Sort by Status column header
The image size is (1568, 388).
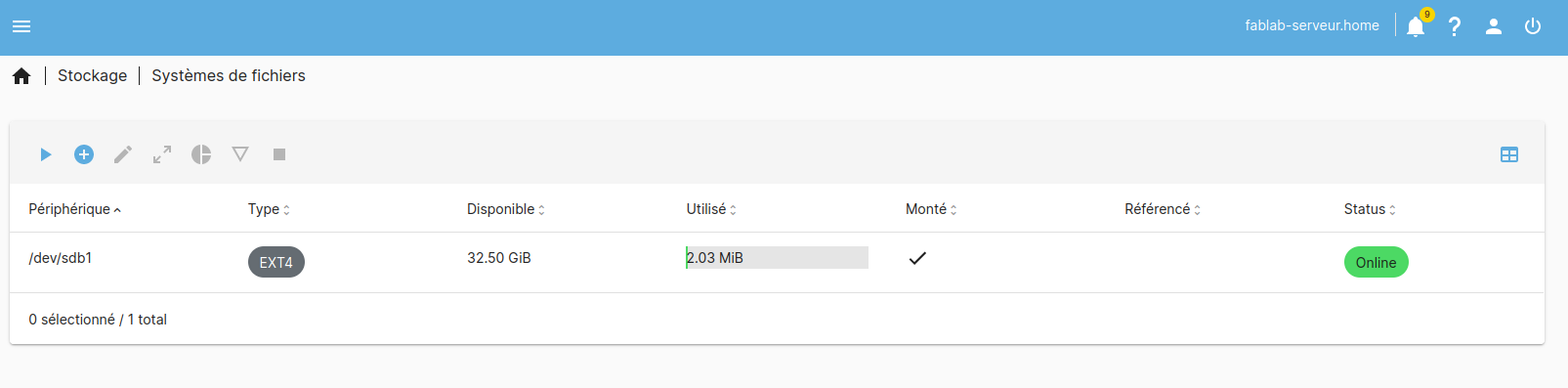pos(1370,209)
